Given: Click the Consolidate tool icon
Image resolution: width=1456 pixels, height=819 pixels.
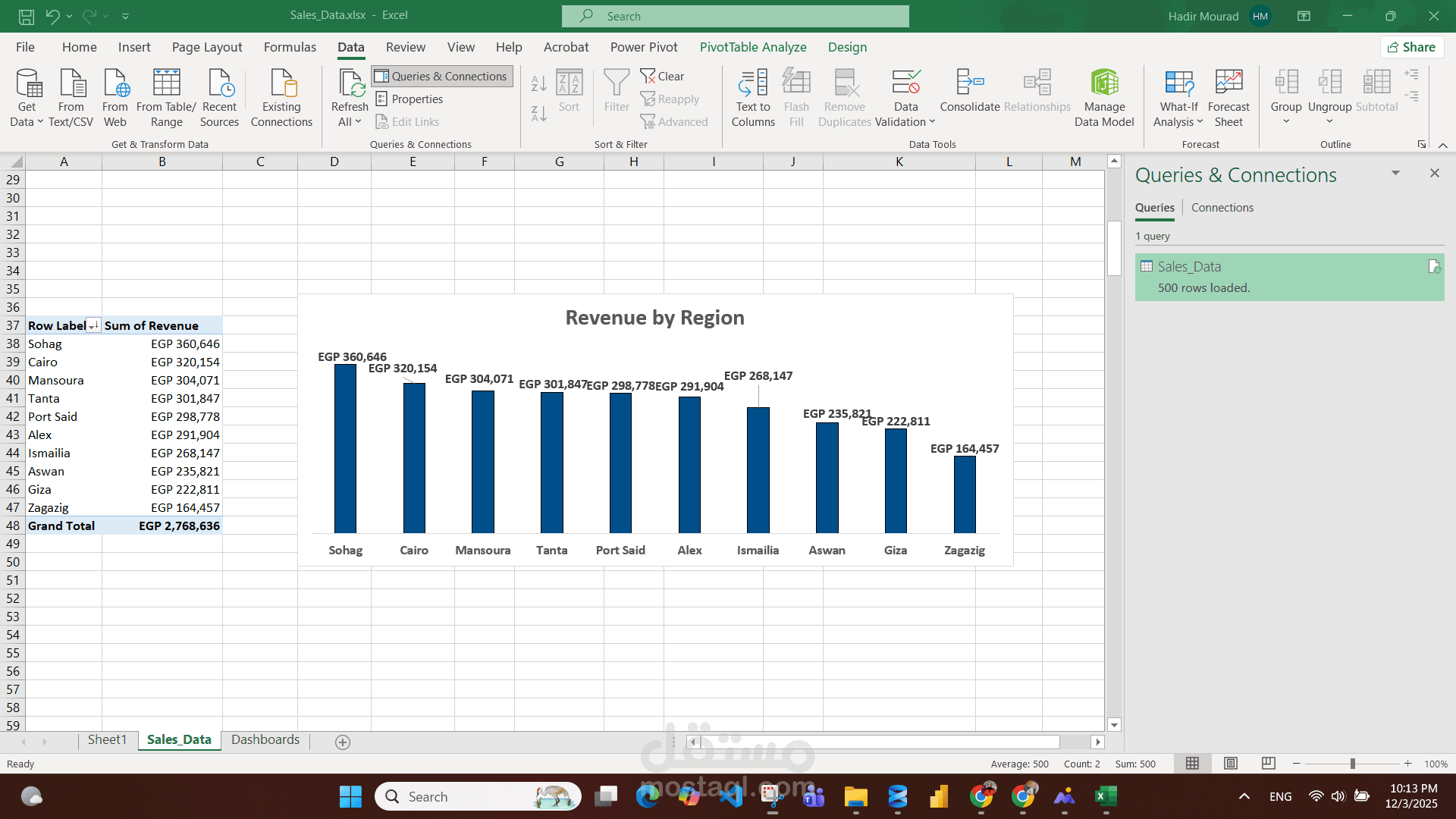Looking at the screenshot, I should [x=969, y=83].
